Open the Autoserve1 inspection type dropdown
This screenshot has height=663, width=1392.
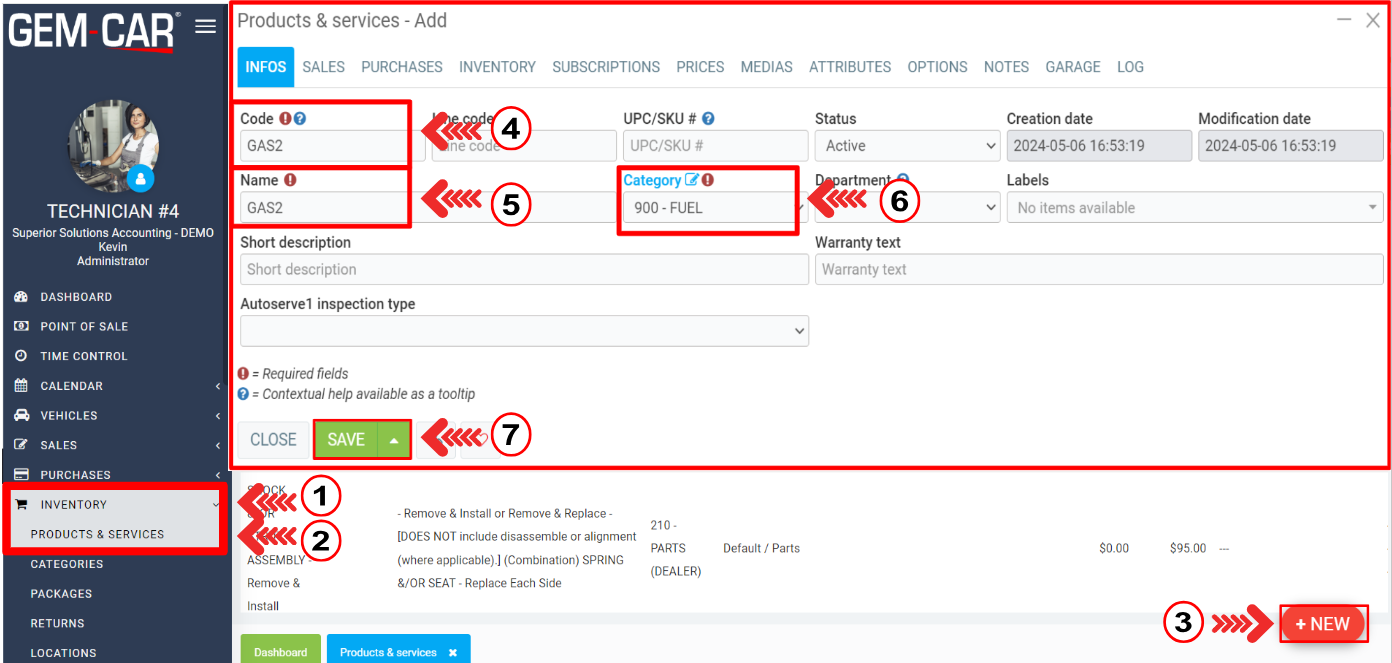click(524, 330)
